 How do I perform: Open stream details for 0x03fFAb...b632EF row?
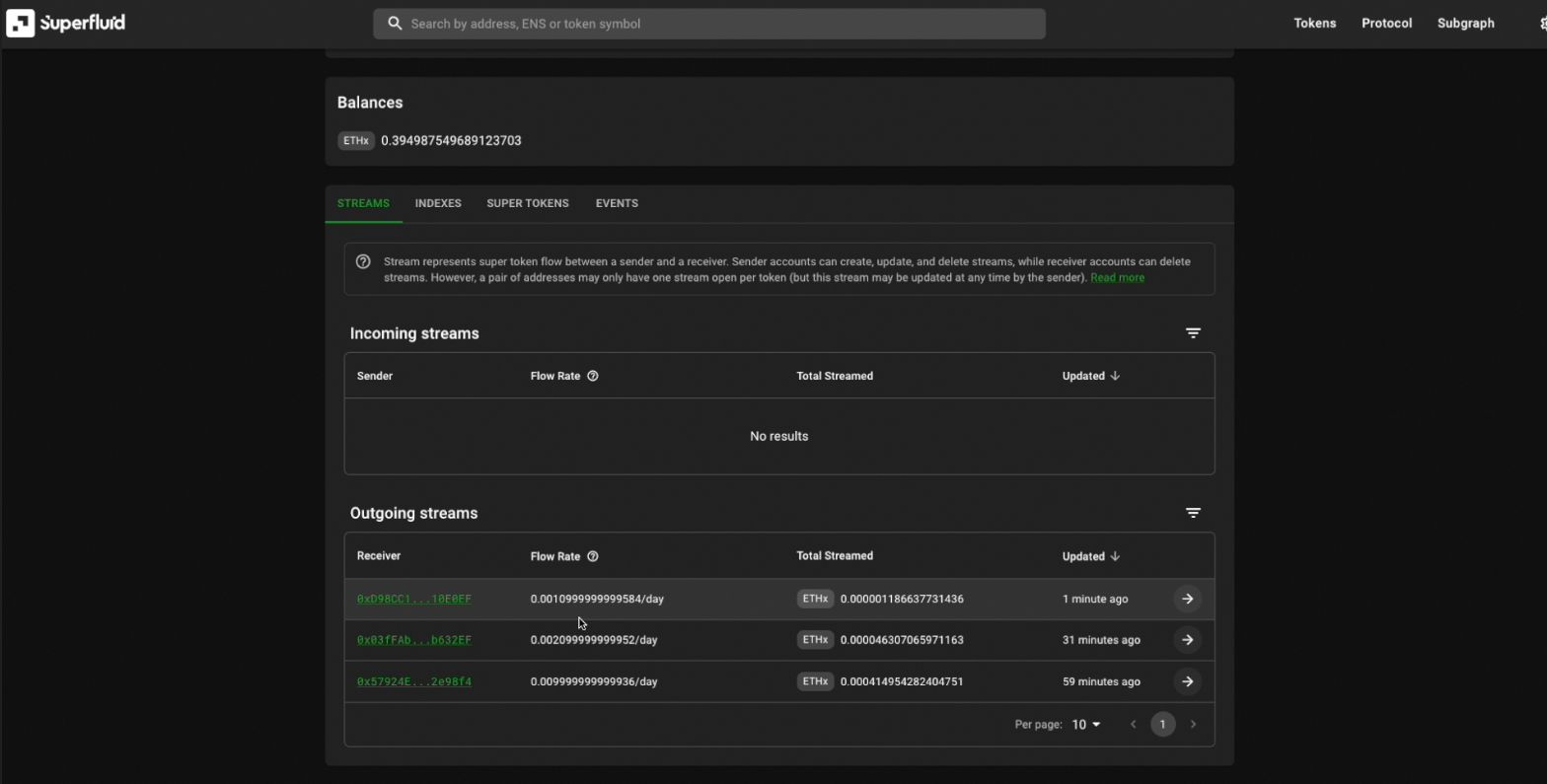(x=1188, y=640)
